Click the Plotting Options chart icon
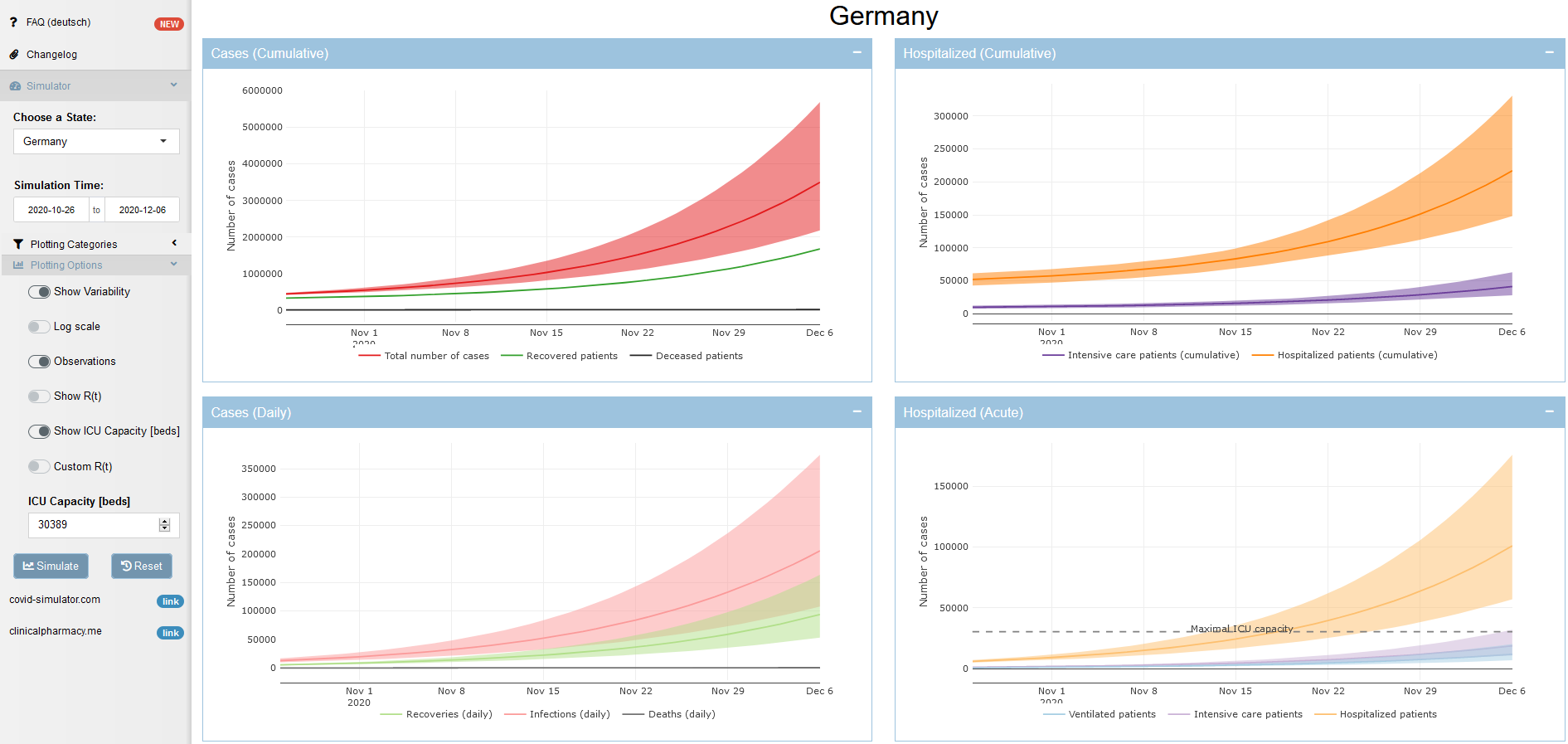Screen dimensions: 1568x744 [18, 265]
